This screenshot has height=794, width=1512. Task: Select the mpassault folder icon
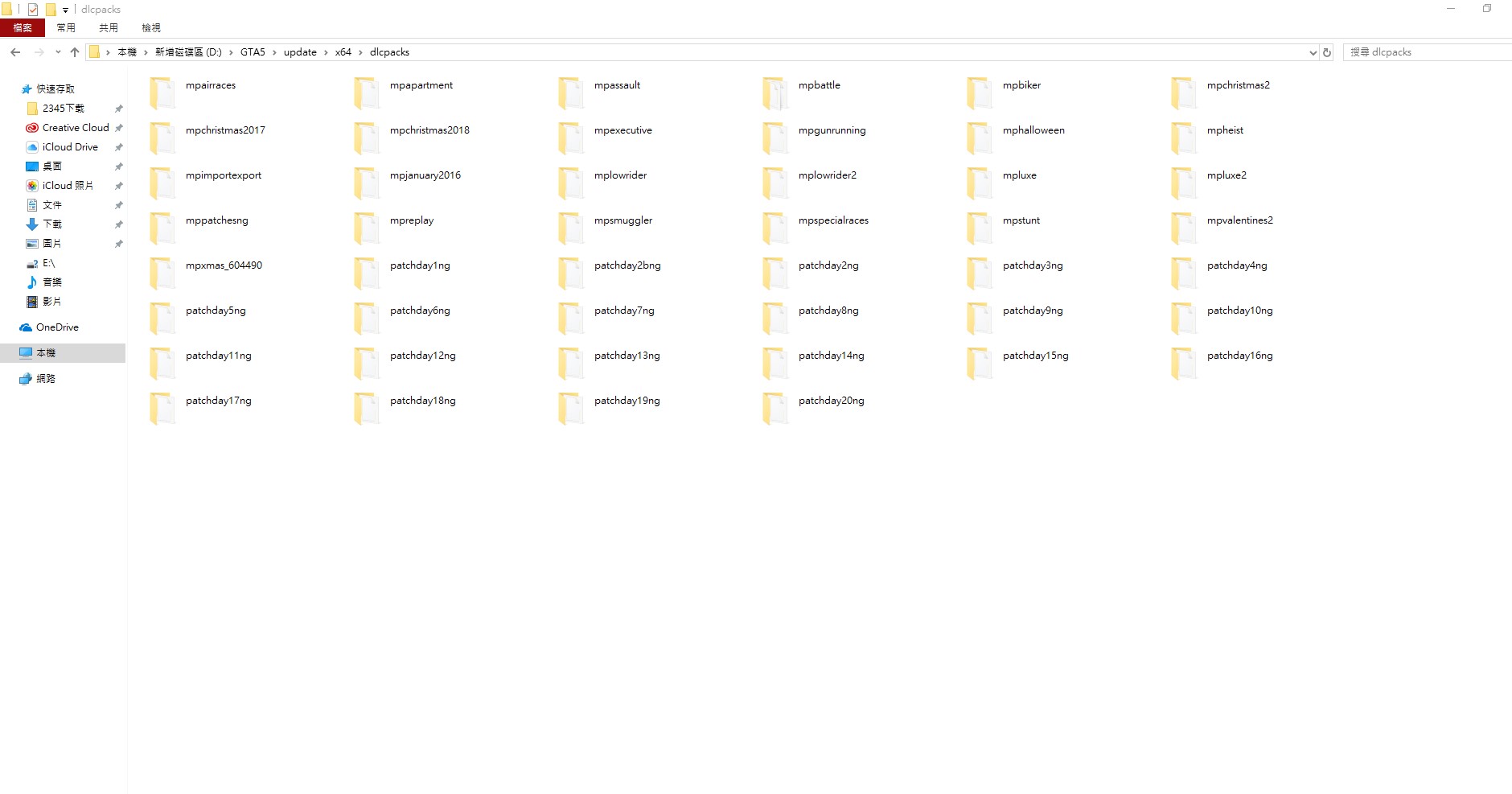point(571,93)
